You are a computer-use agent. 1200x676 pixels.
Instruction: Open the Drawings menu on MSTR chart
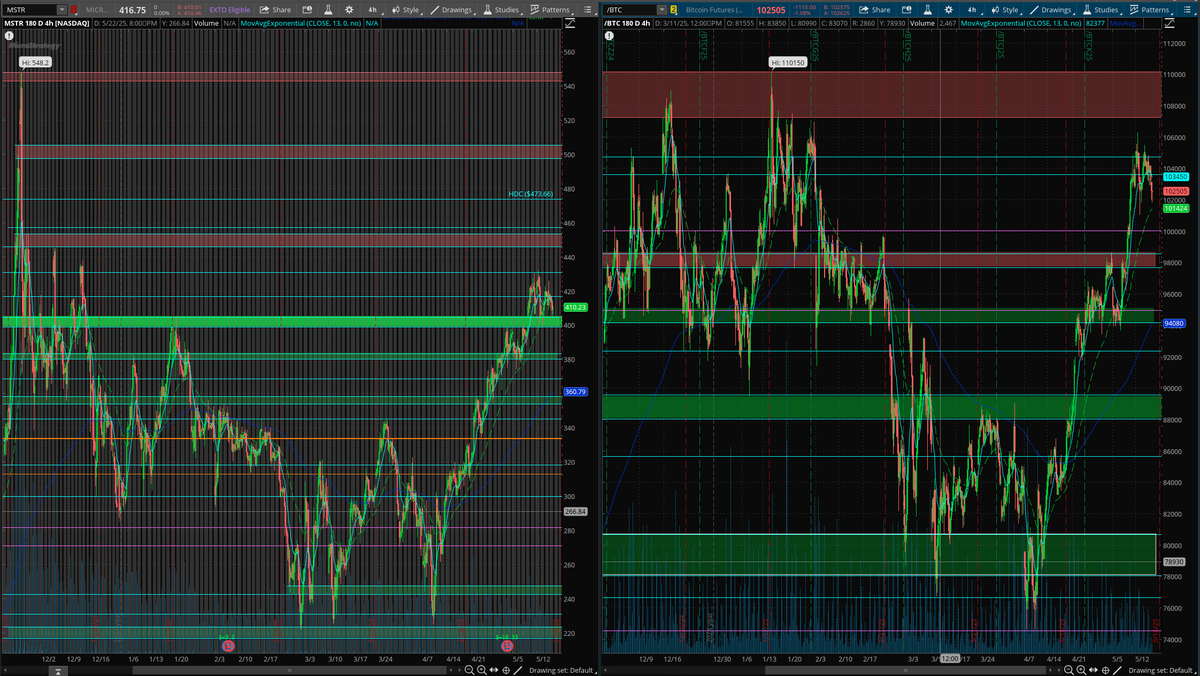(452, 10)
